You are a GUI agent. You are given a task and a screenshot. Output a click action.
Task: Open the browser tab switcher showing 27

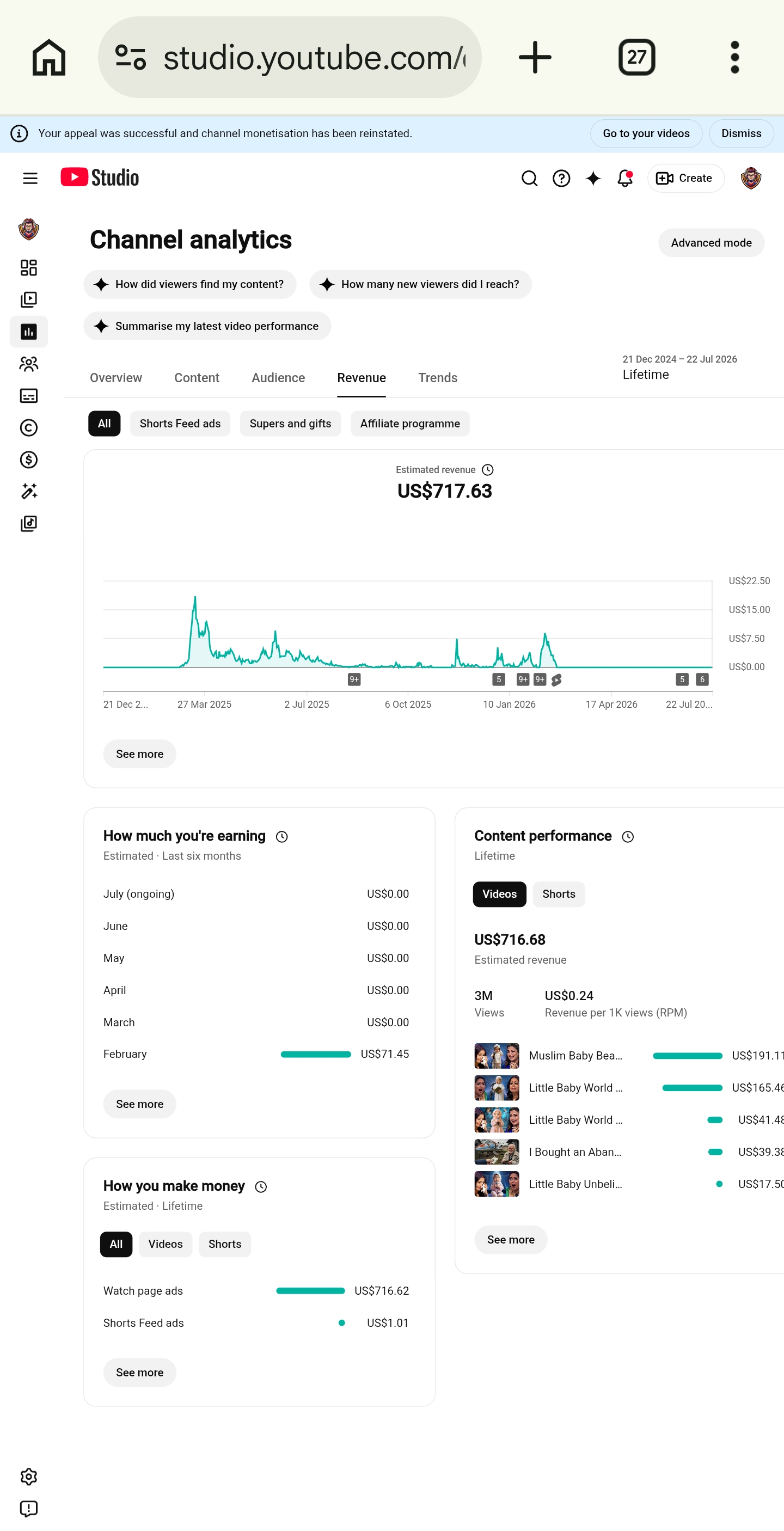pyautogui.click(x=636, y=57)
